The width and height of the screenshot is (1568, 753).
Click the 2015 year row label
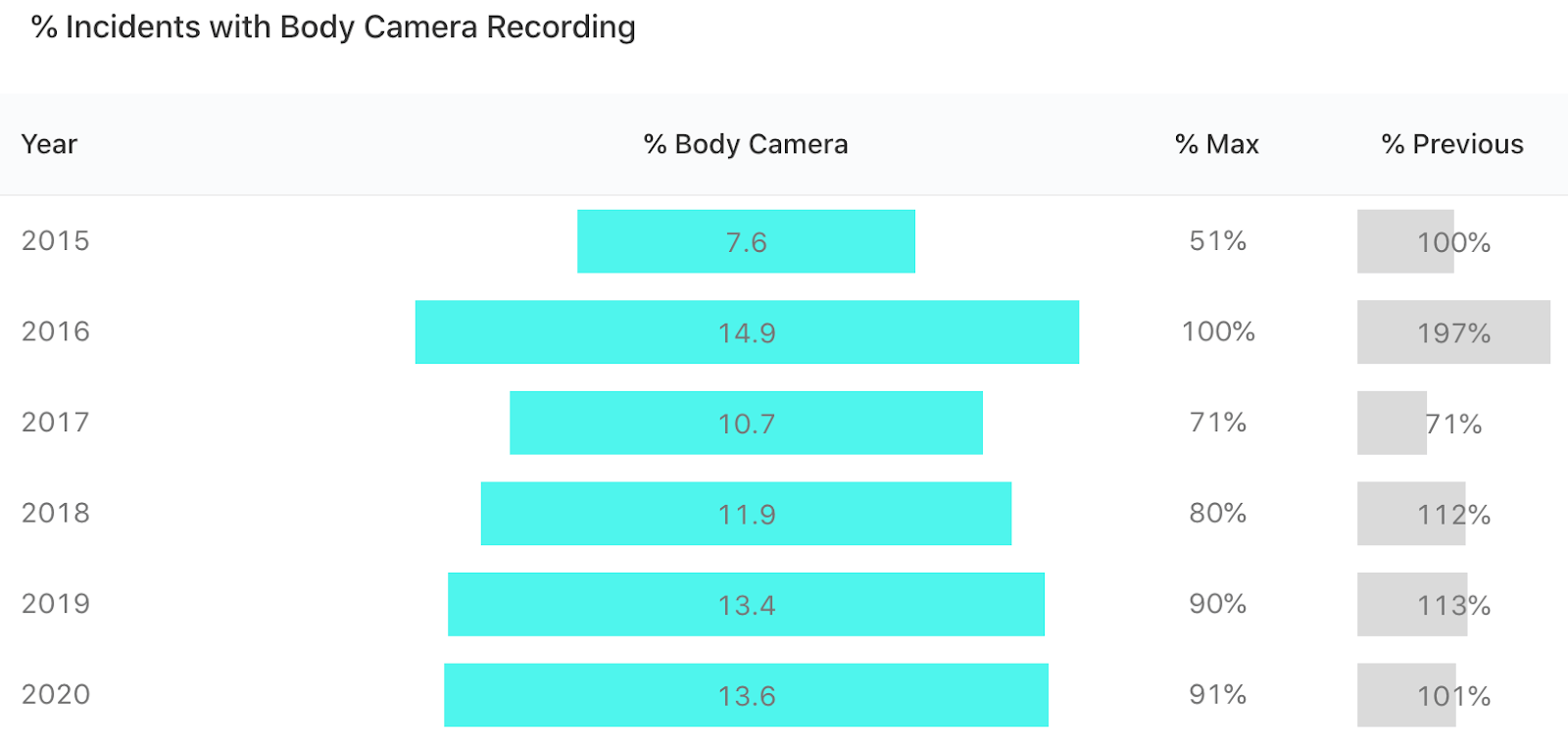[x=56, y=241]
